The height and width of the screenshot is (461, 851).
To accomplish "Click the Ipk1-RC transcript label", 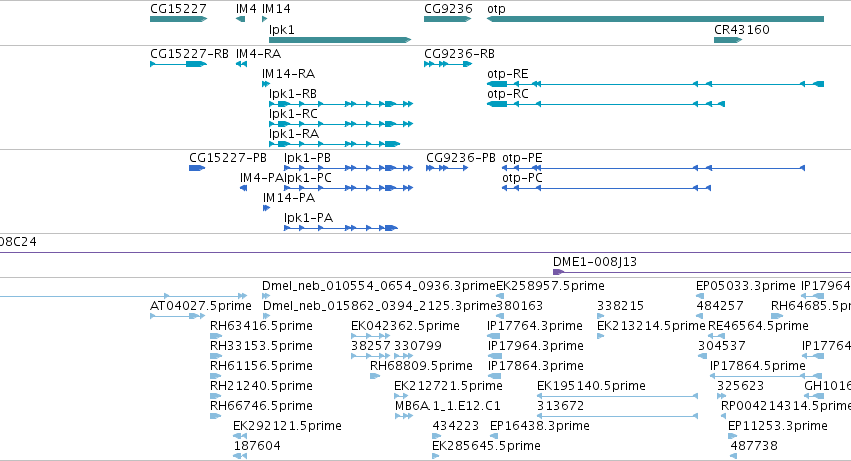I will click(x=293, y=114).
